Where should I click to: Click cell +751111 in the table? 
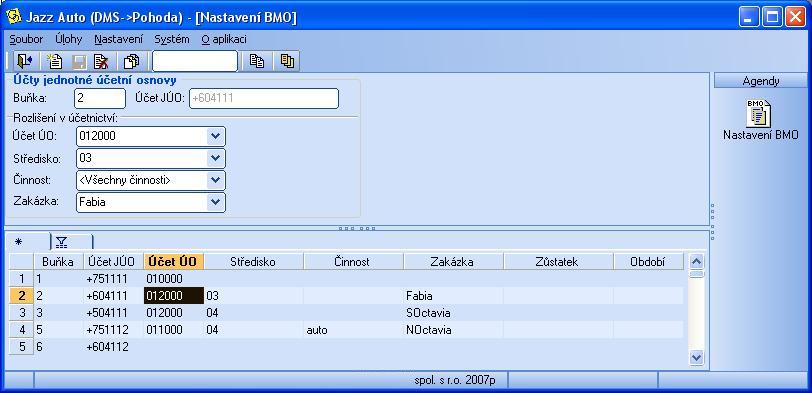pyautogui.click(x=113, y=279)
